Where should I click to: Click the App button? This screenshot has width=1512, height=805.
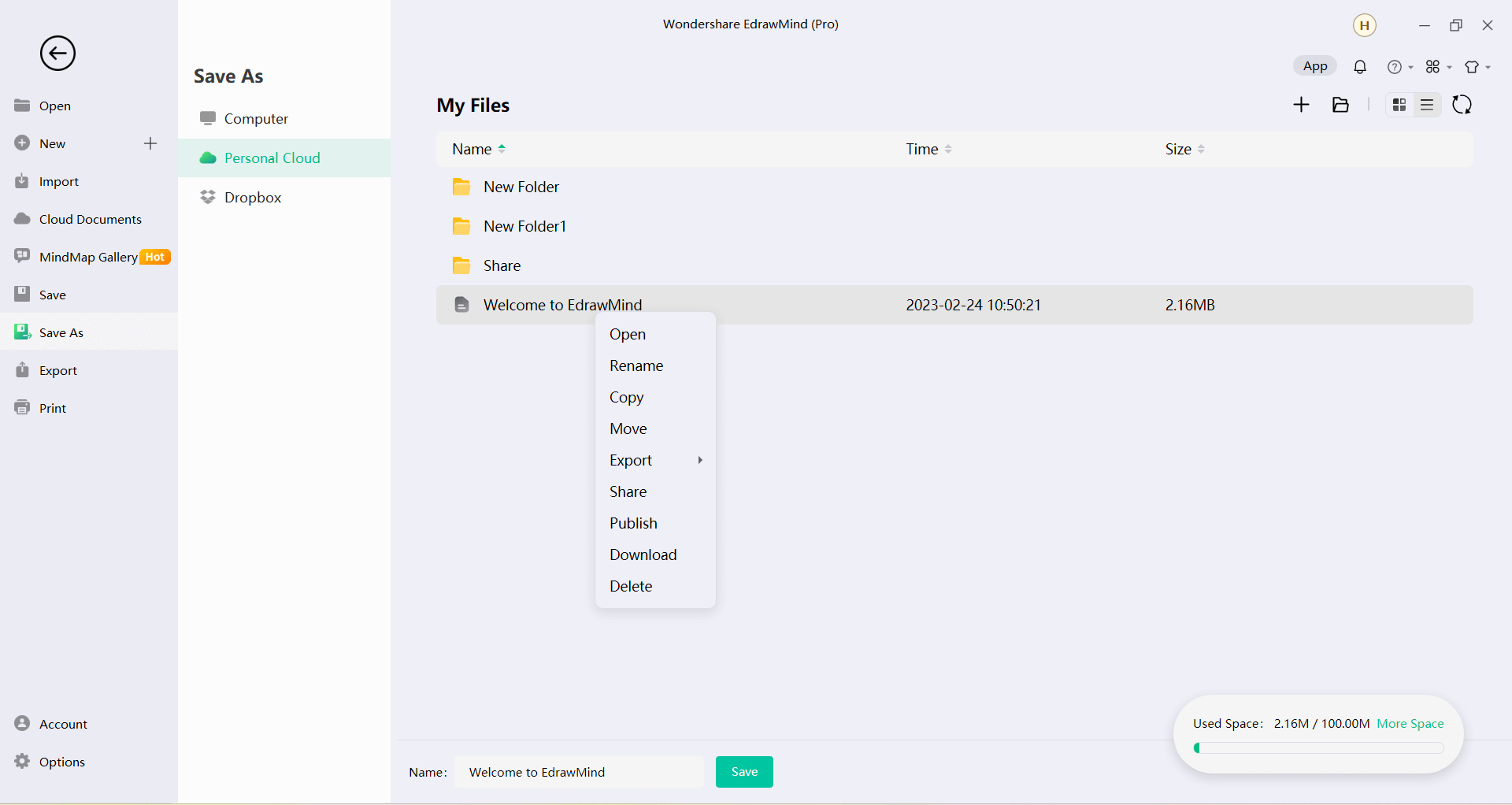click(1315, 66)
